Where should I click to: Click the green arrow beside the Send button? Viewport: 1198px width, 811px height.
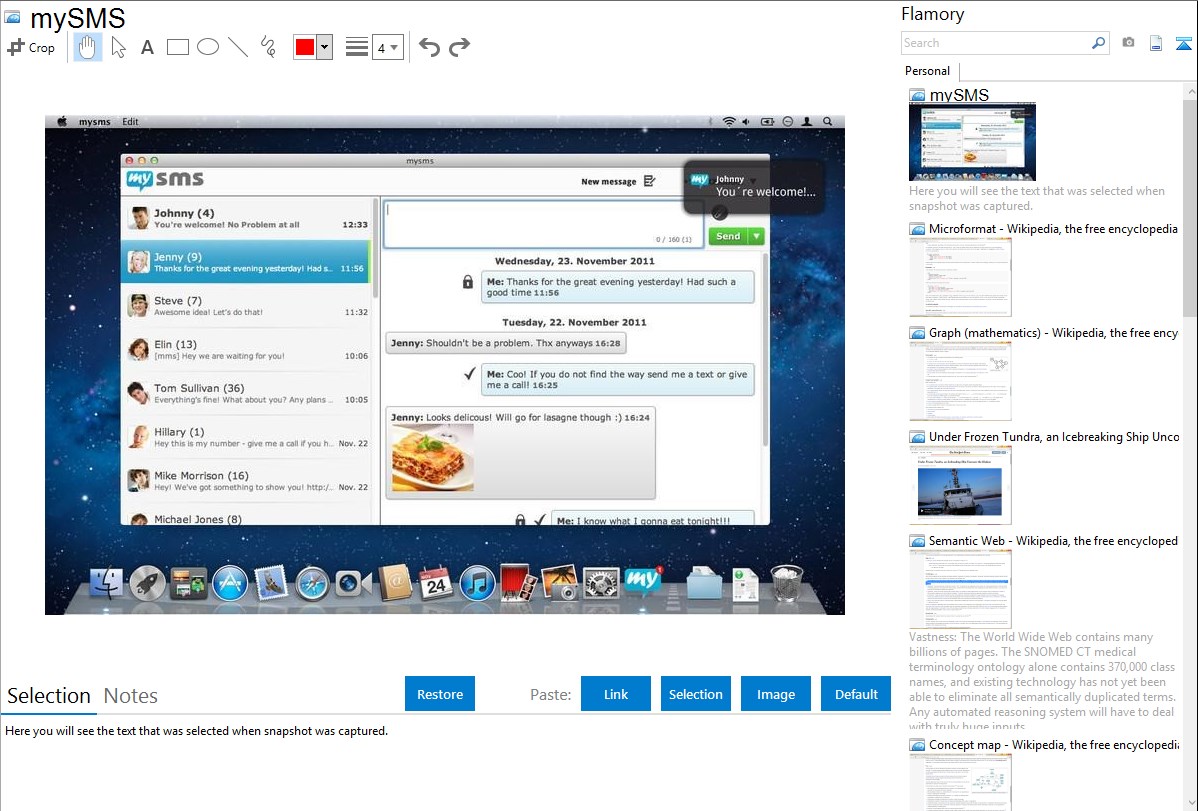[x=756, y=236]
